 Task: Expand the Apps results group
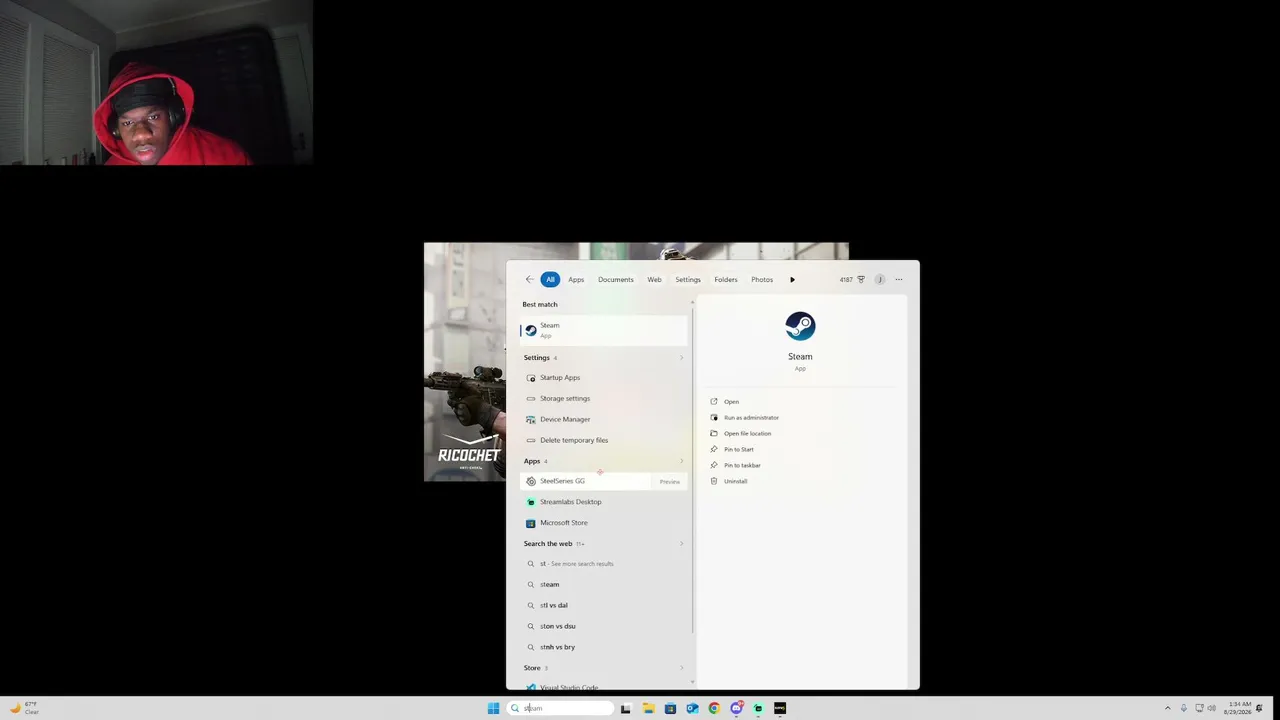click(x=682, y=461)
